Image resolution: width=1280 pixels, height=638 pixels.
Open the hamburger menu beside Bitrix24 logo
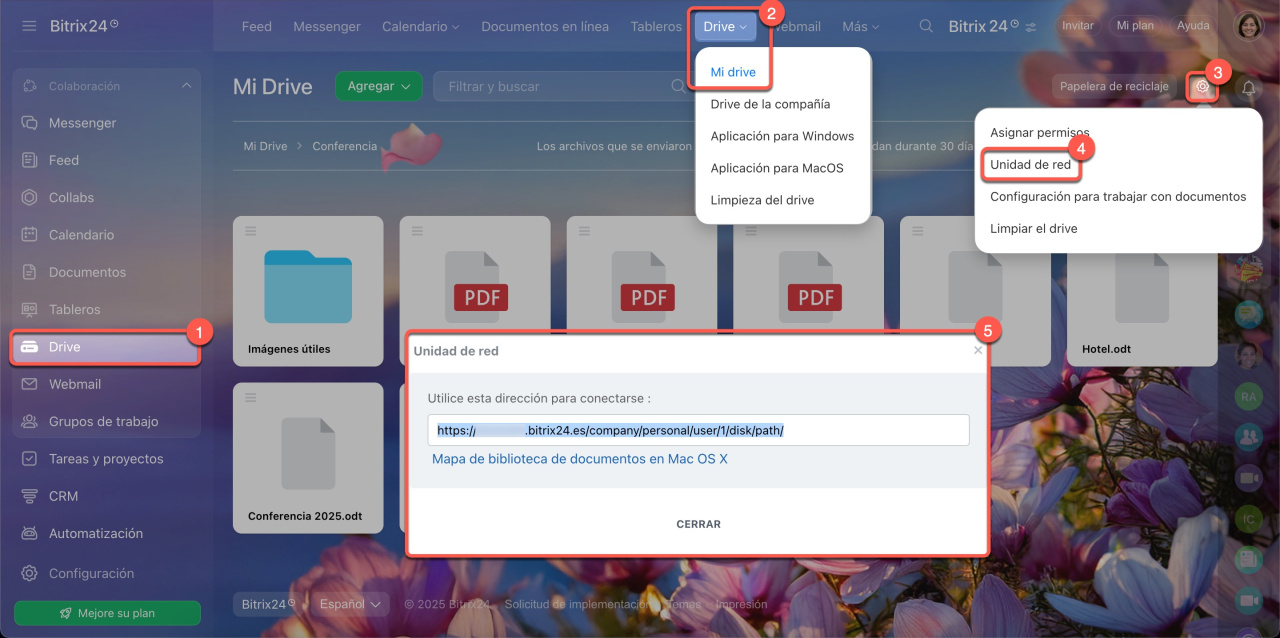[x=29, y=25]
